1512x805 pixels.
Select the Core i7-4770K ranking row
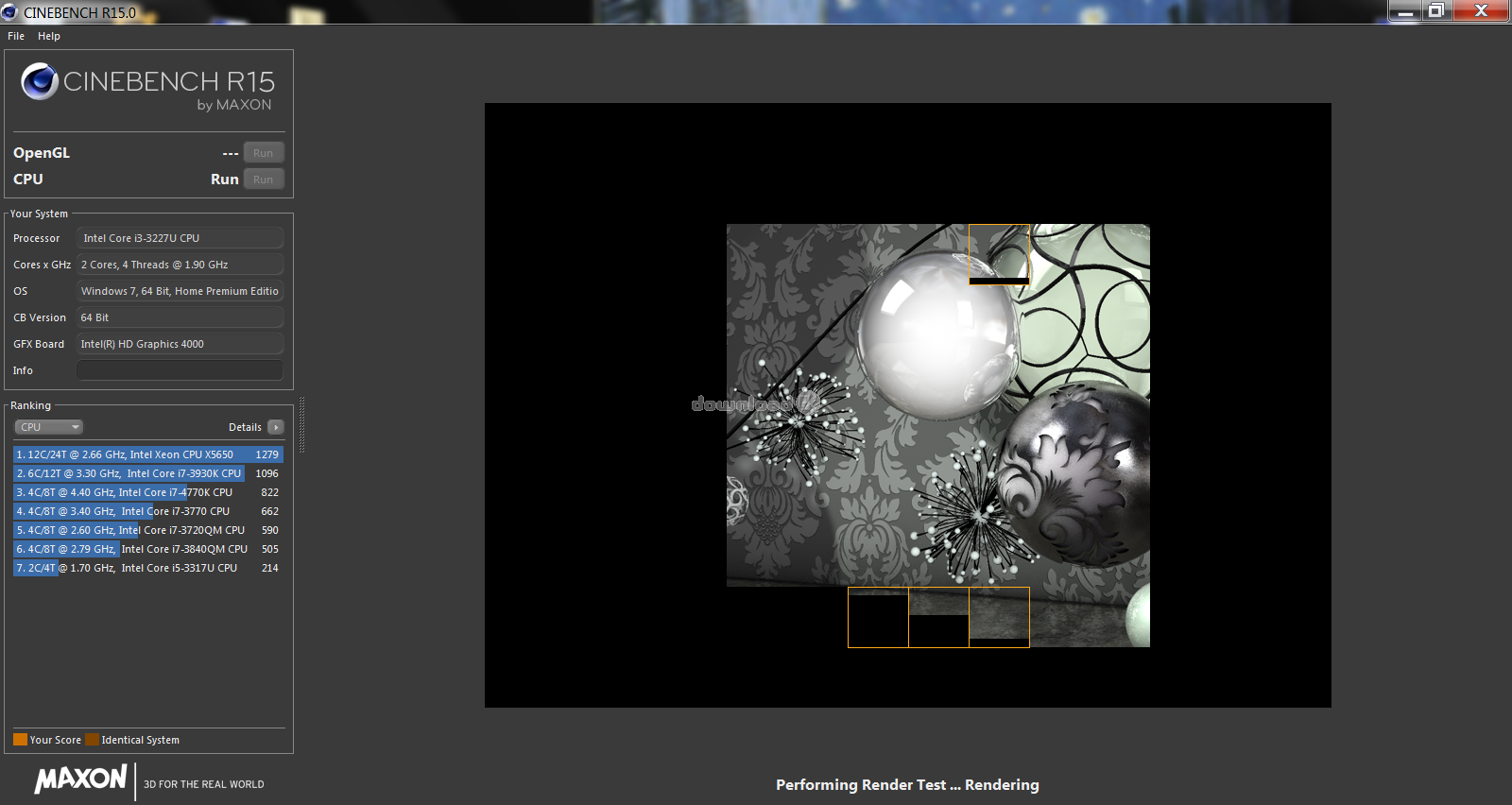tap(147, 492)
